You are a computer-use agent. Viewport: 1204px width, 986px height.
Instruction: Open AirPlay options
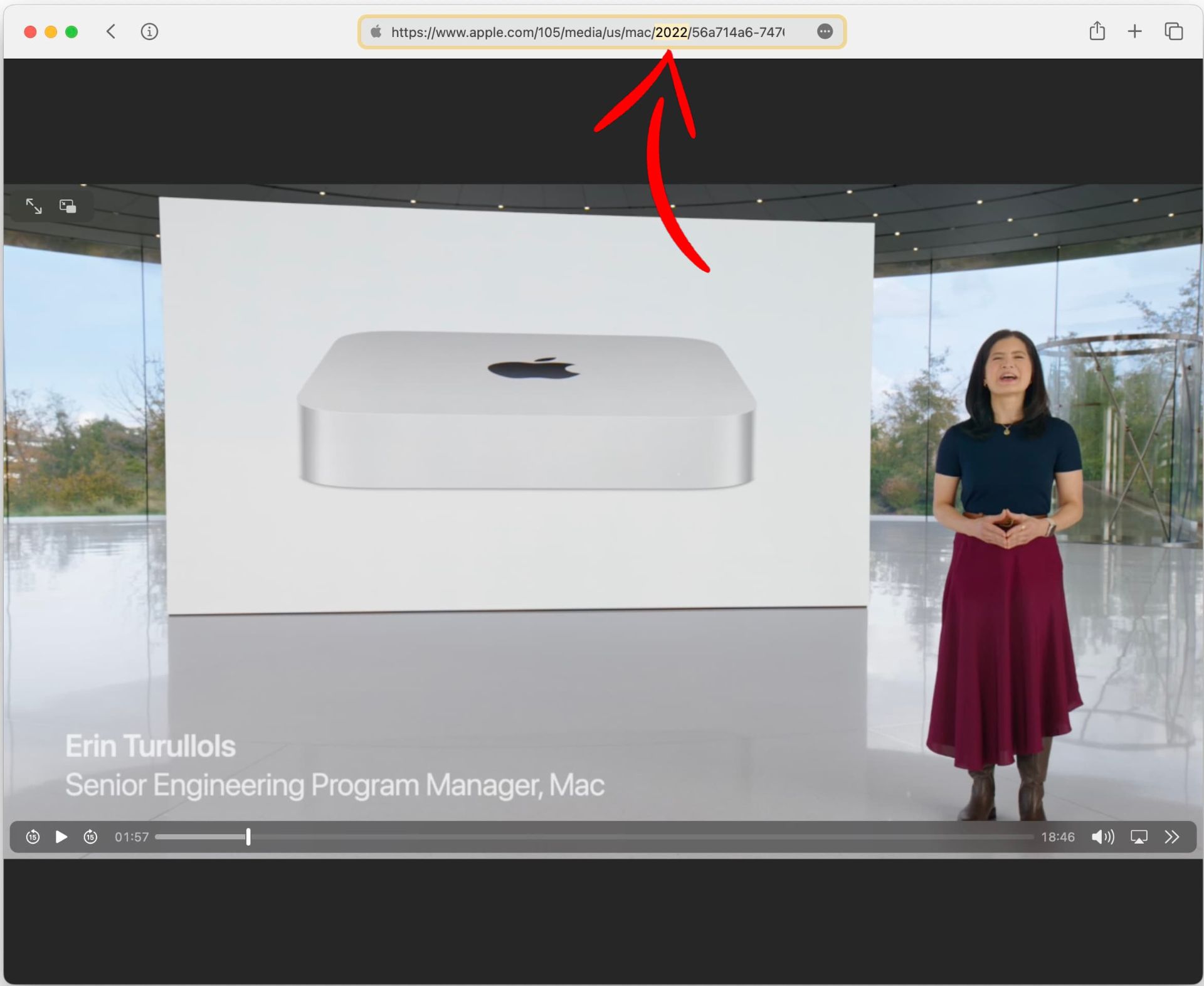[x=1139, y=837]
